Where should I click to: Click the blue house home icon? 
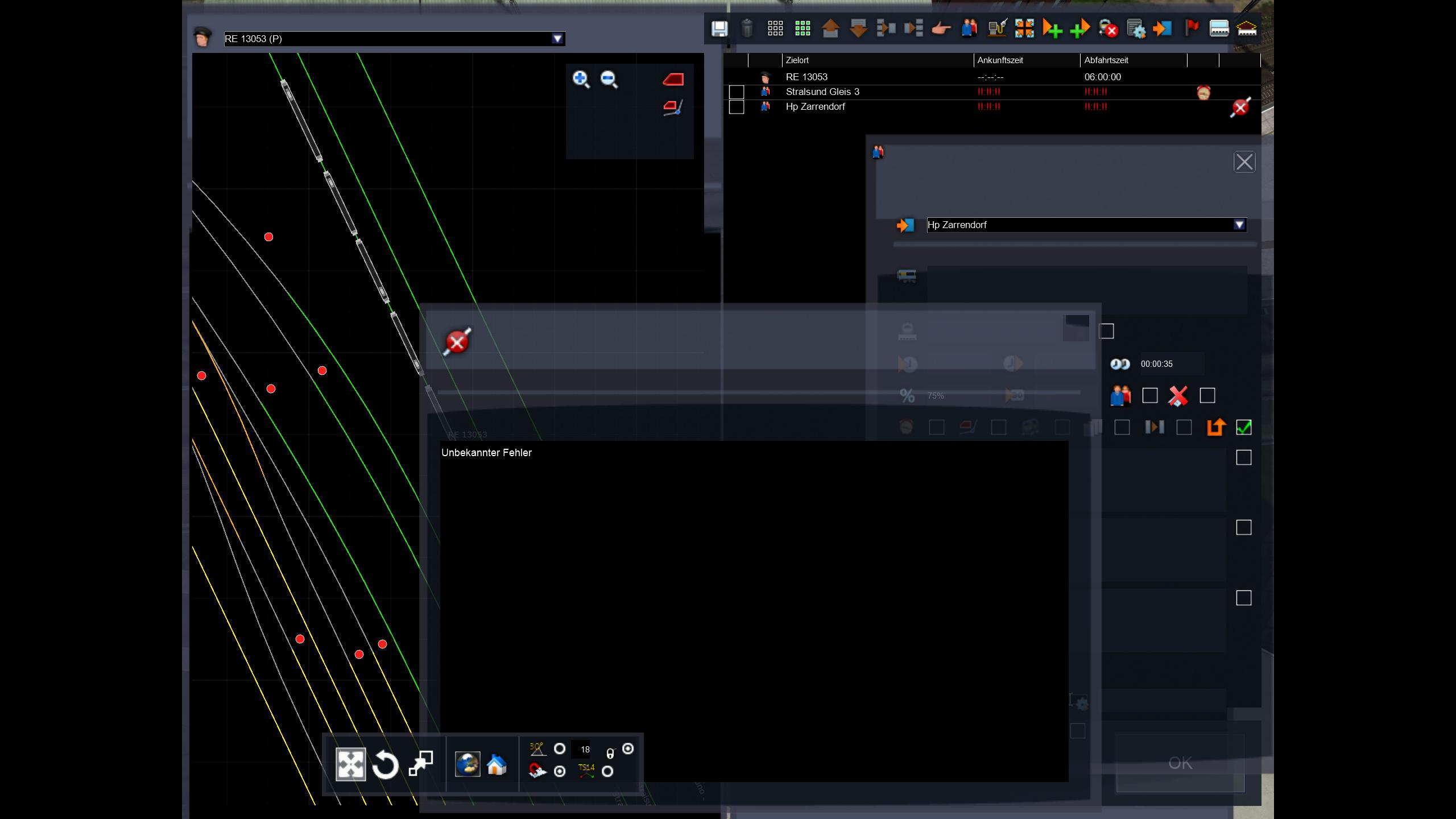[x=497, y=764]
